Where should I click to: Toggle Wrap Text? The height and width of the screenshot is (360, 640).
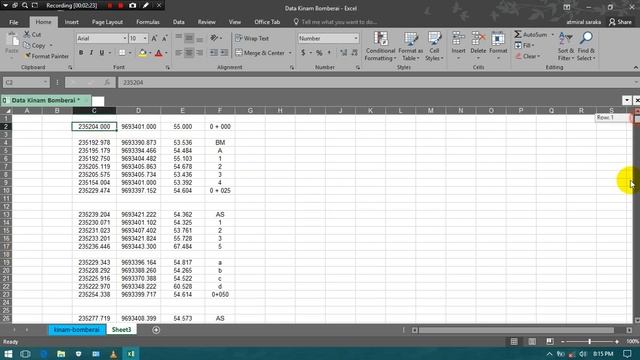252,38
